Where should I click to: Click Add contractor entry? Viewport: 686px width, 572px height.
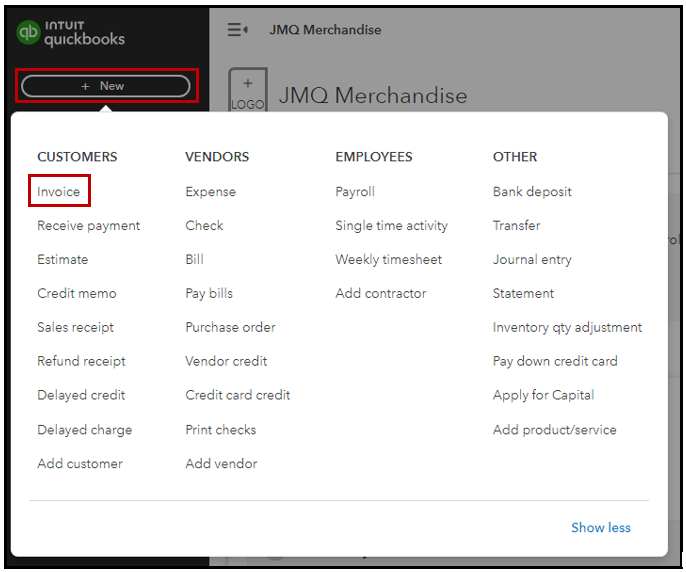coord(381,293)
